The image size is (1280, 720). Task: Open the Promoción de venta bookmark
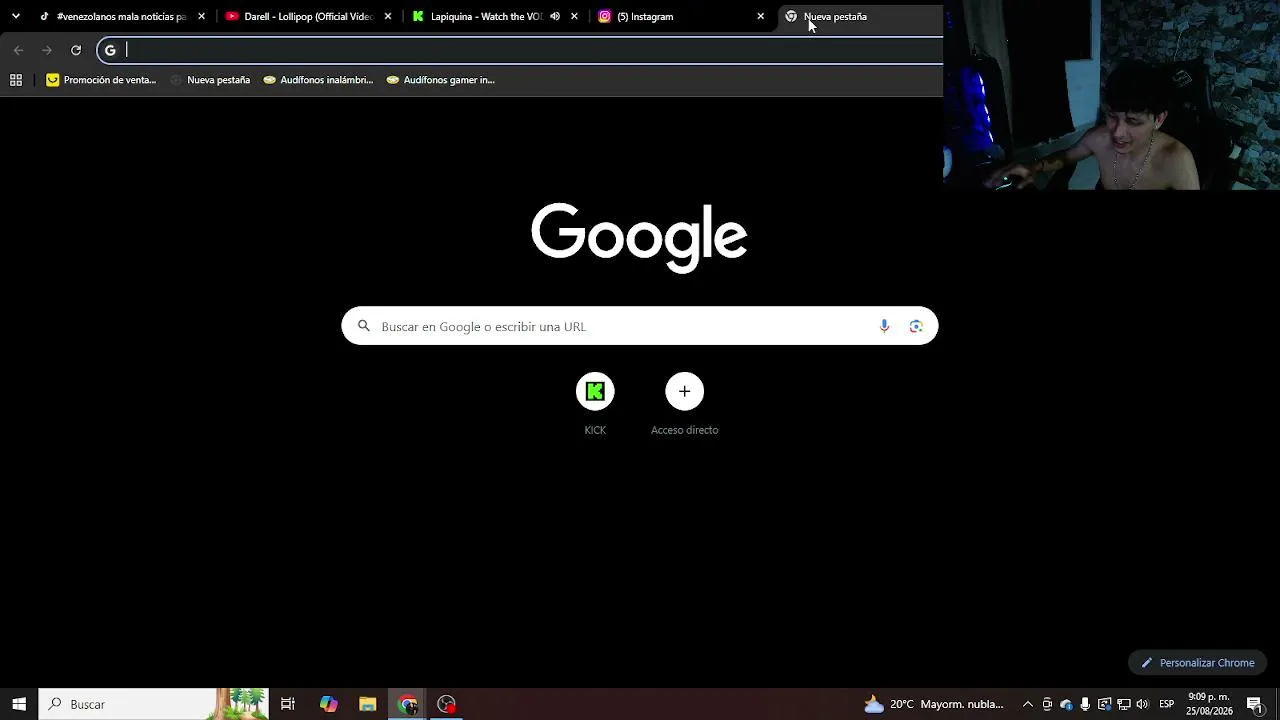(101, 80)
